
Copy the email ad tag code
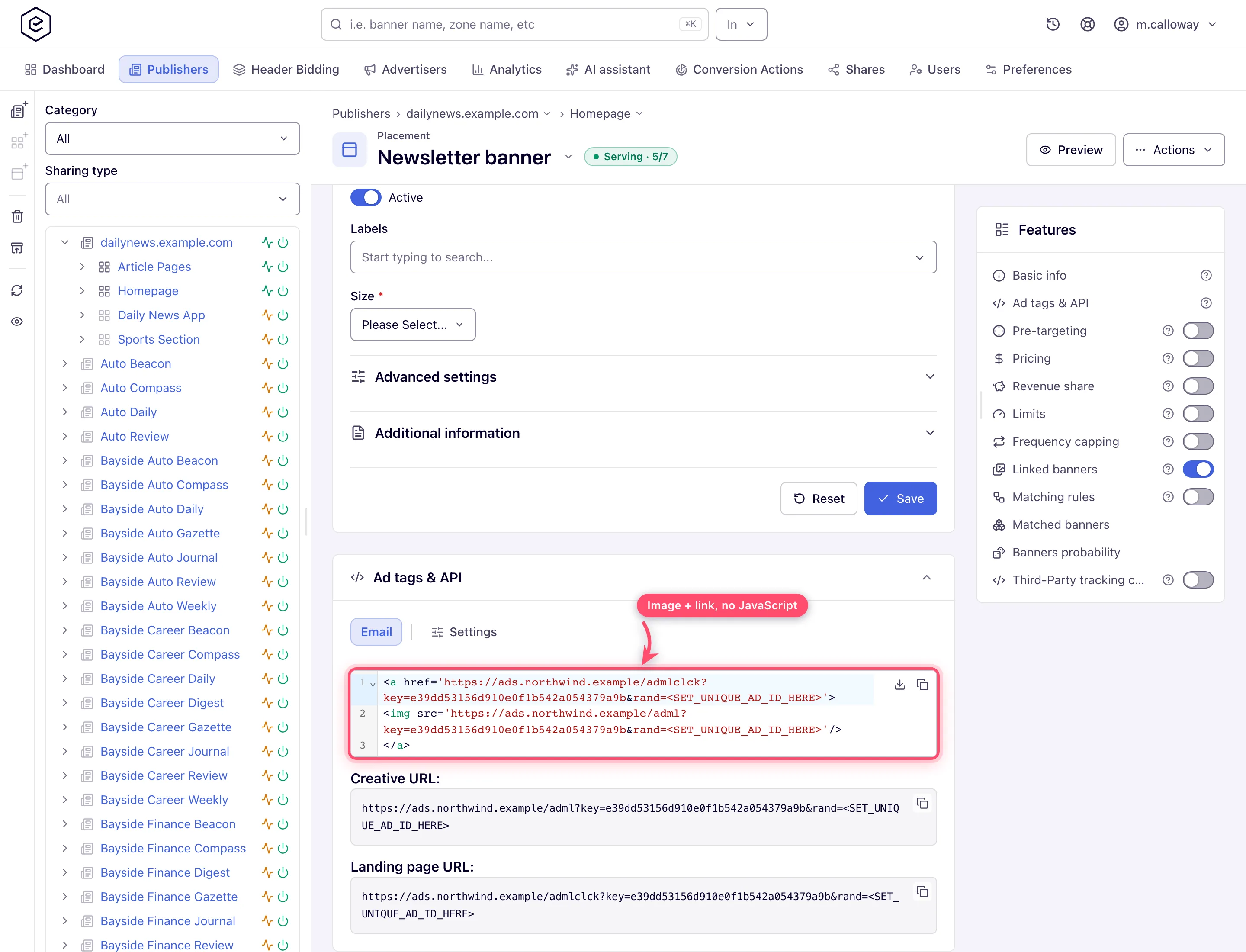922,685
